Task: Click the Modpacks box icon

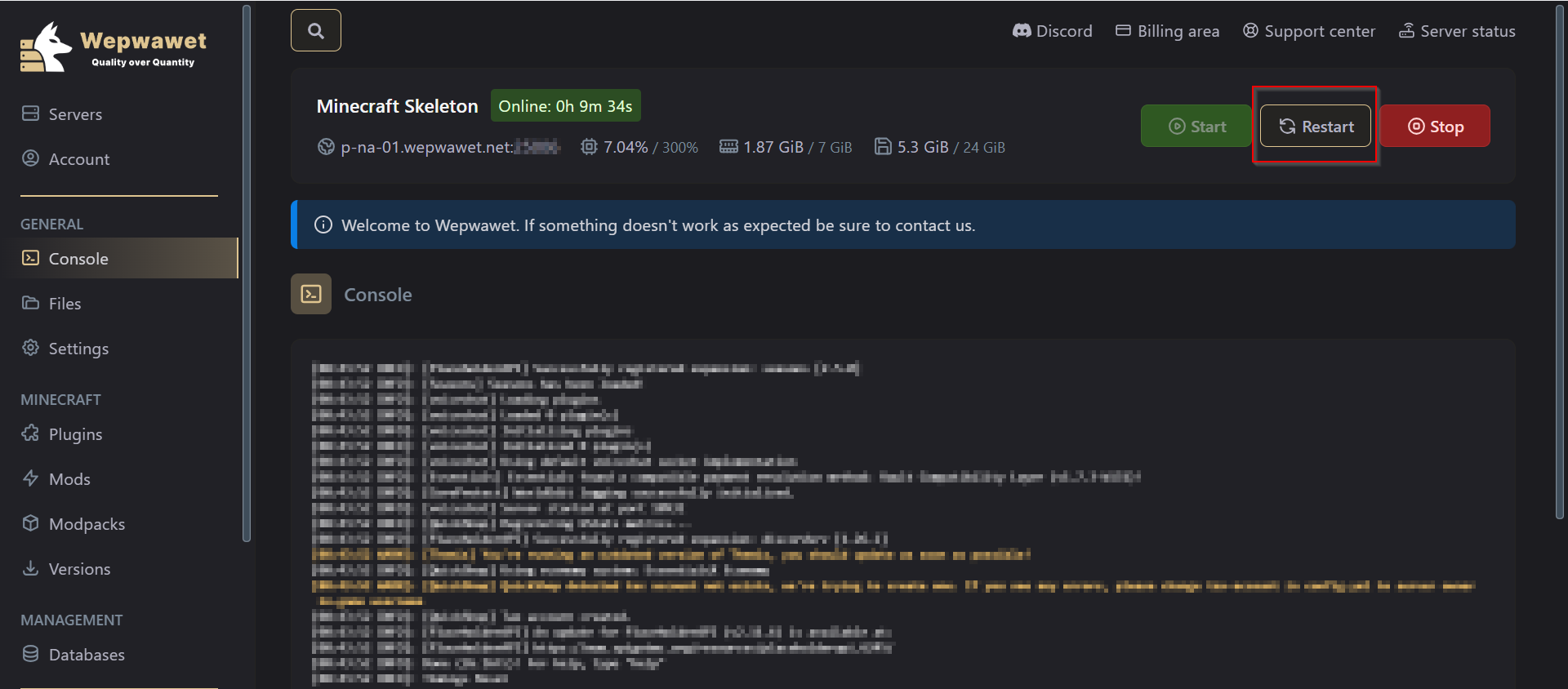Action: click(30, 523)
